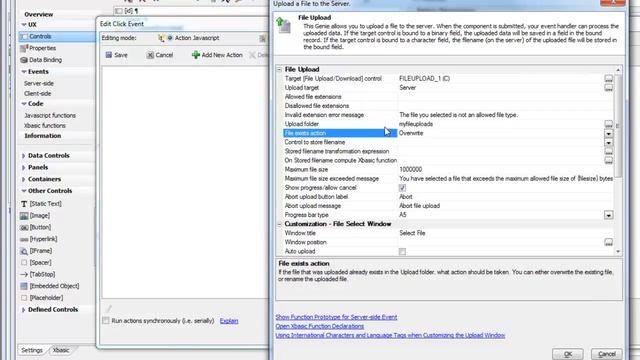Expand the Containers group
Screen dimensions: 640x360
click(23, 179)
